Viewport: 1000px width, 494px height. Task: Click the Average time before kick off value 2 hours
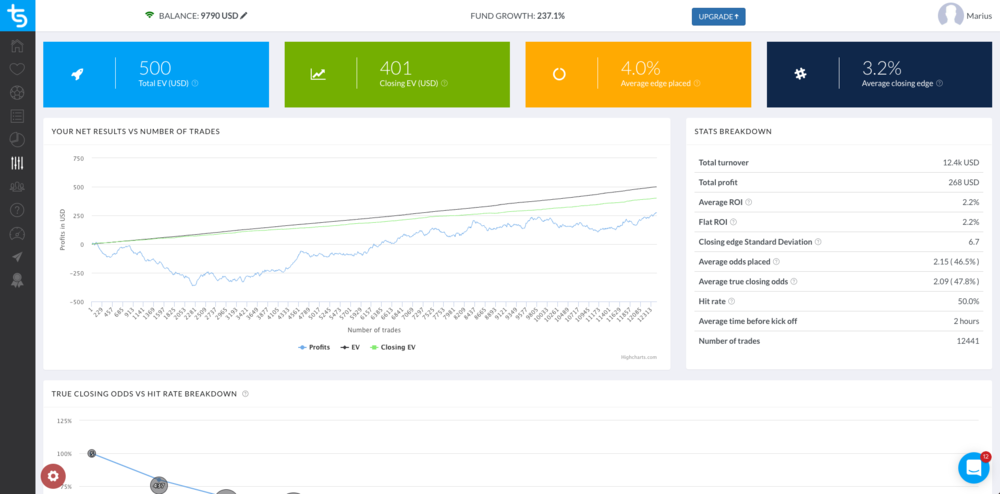(966, 321)
